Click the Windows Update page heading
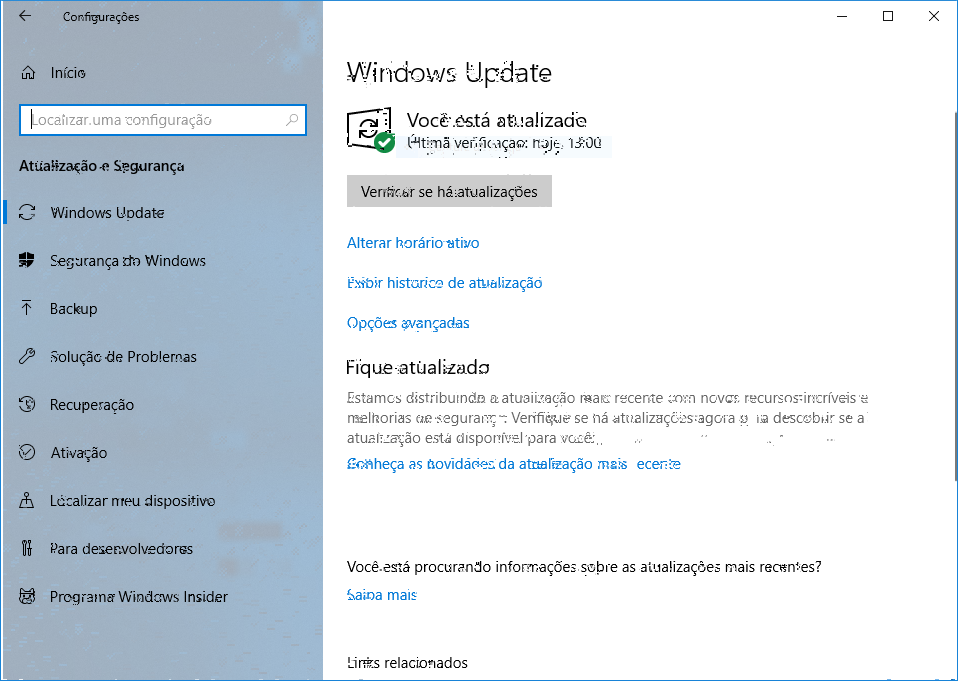This screenshot has height=681, width=958. pyautogui.click(x=449, y=73)
